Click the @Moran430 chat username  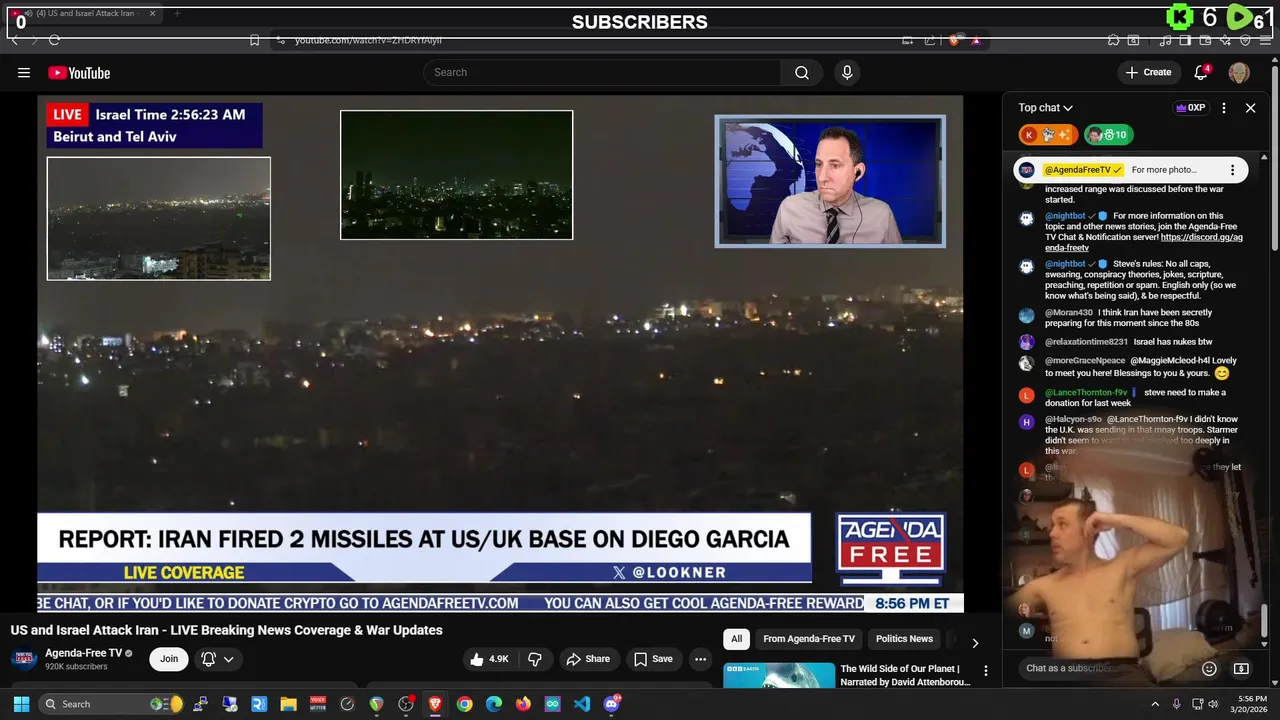point(1069,312)
